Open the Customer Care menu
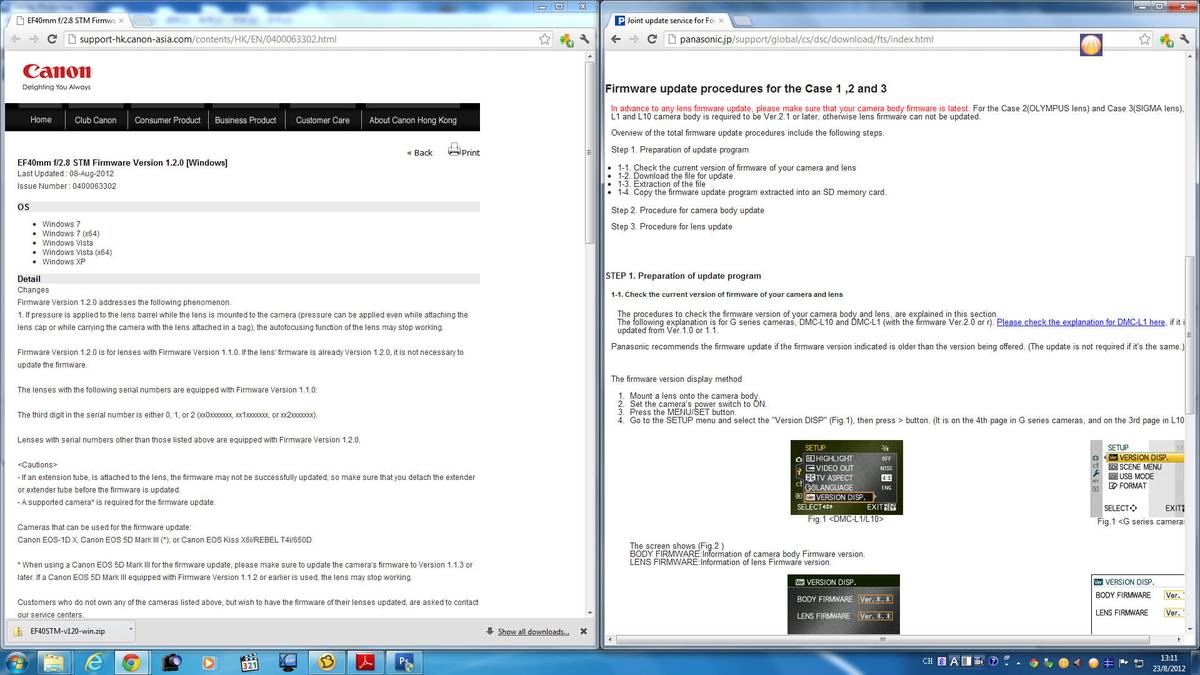1200x675 pixels. pos(323,120)
